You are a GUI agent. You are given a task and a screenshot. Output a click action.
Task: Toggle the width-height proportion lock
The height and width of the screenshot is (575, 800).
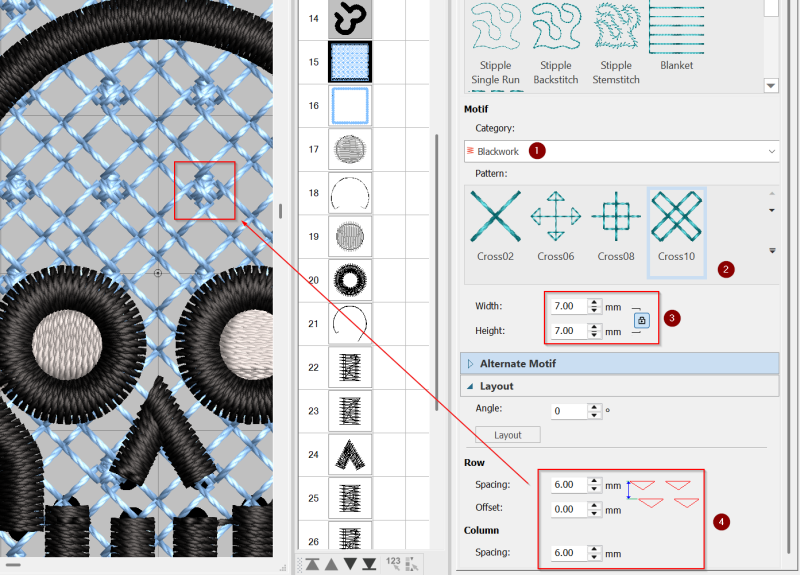(x=641, y=320)
